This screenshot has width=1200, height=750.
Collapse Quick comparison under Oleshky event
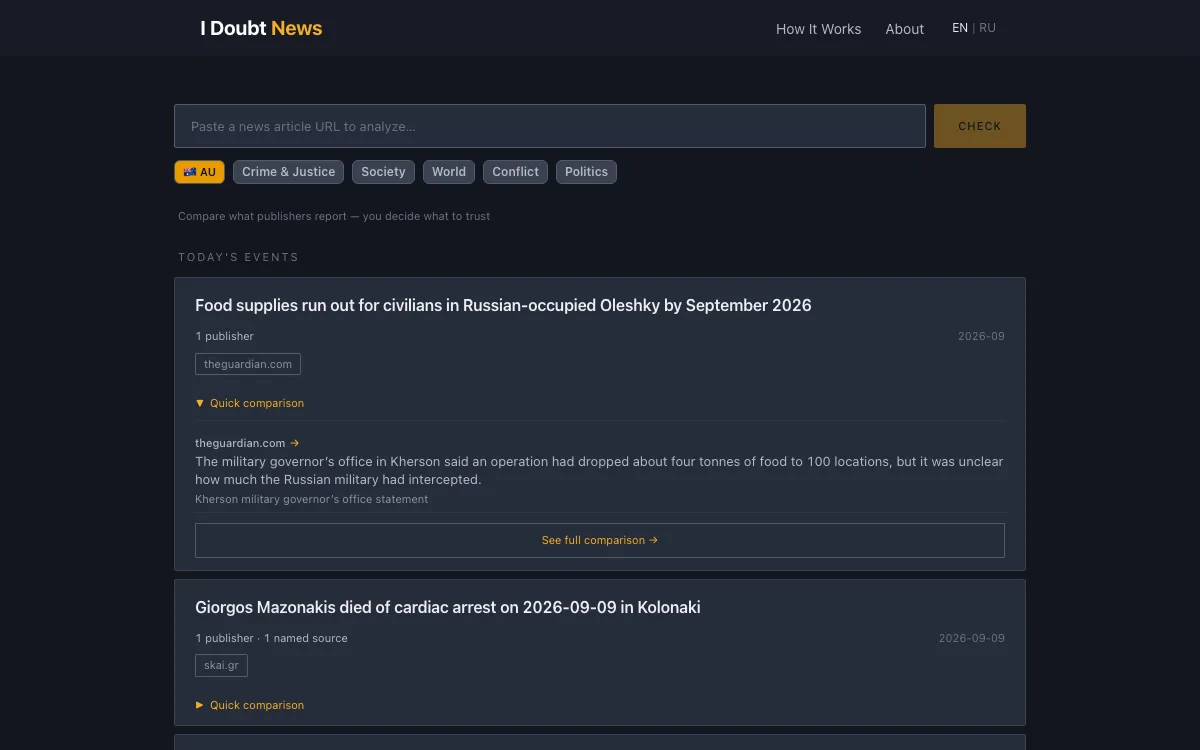(x=250, y=403)
